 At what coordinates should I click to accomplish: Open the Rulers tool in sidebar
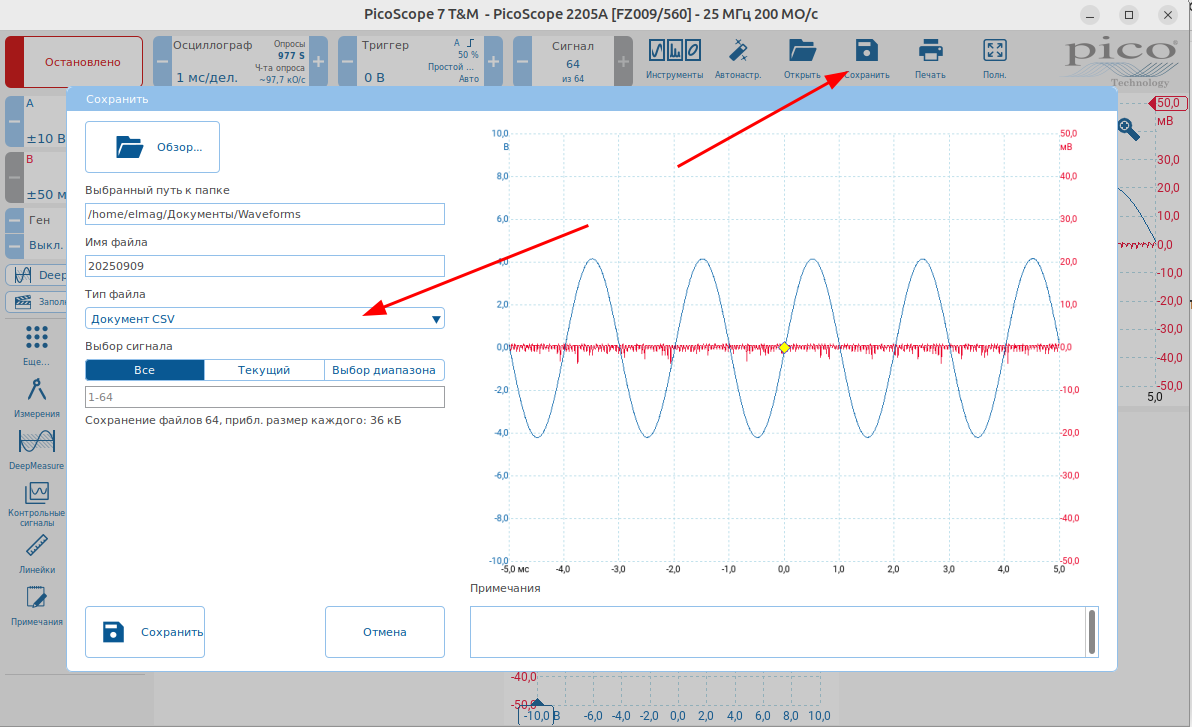37,546
